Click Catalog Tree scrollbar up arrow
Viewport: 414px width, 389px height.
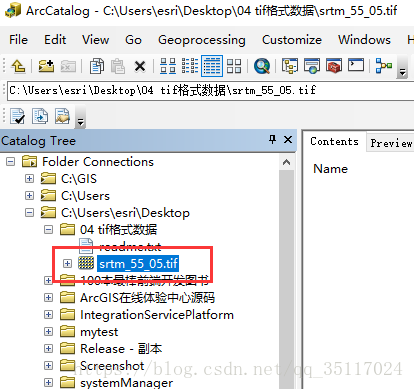pos(286,162)
